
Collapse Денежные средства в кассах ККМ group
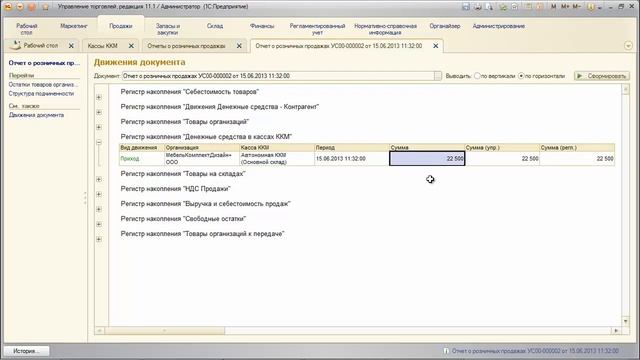[99, 142]
